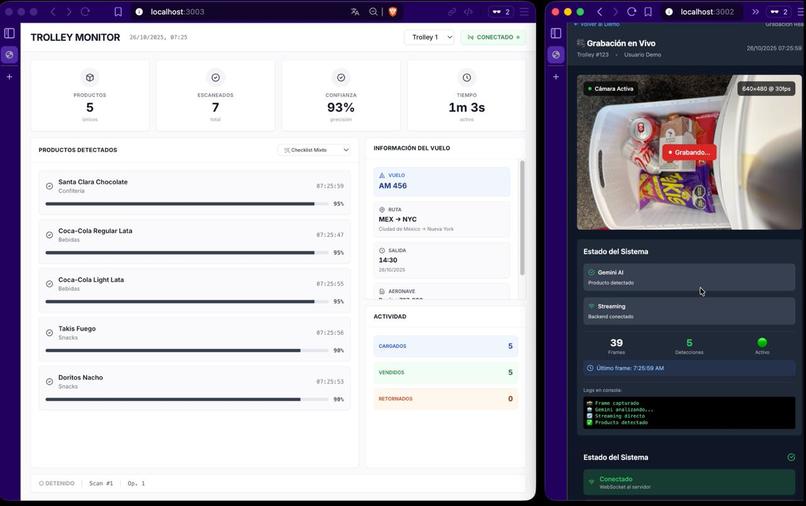
Task: Click the Productos box icon
Action: [x=90, y=78]
